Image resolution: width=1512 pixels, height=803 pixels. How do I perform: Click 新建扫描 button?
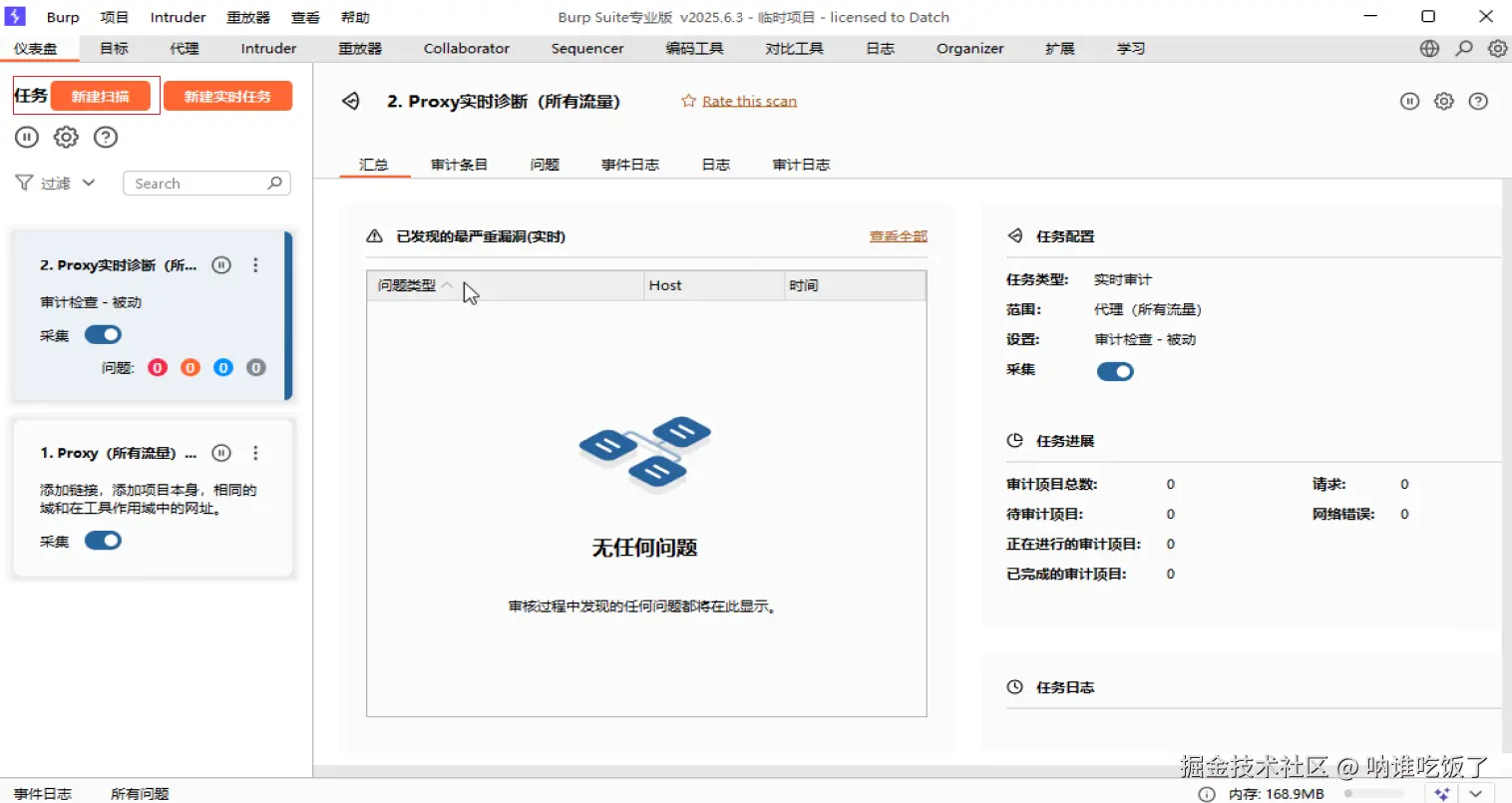click(101, 96)
